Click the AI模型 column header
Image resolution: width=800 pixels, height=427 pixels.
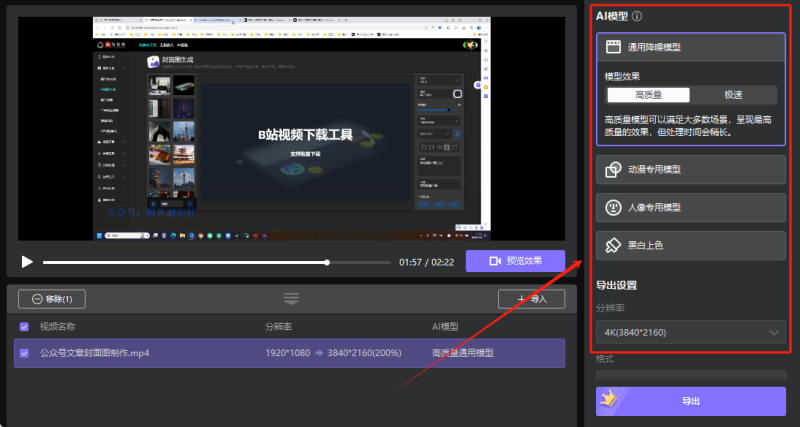[x=445, y=326]
